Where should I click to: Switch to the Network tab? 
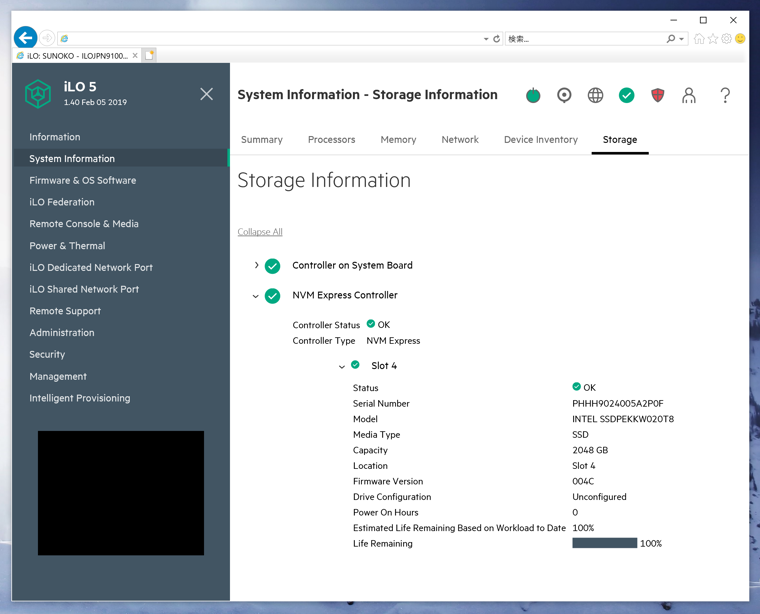coord(460,140)
